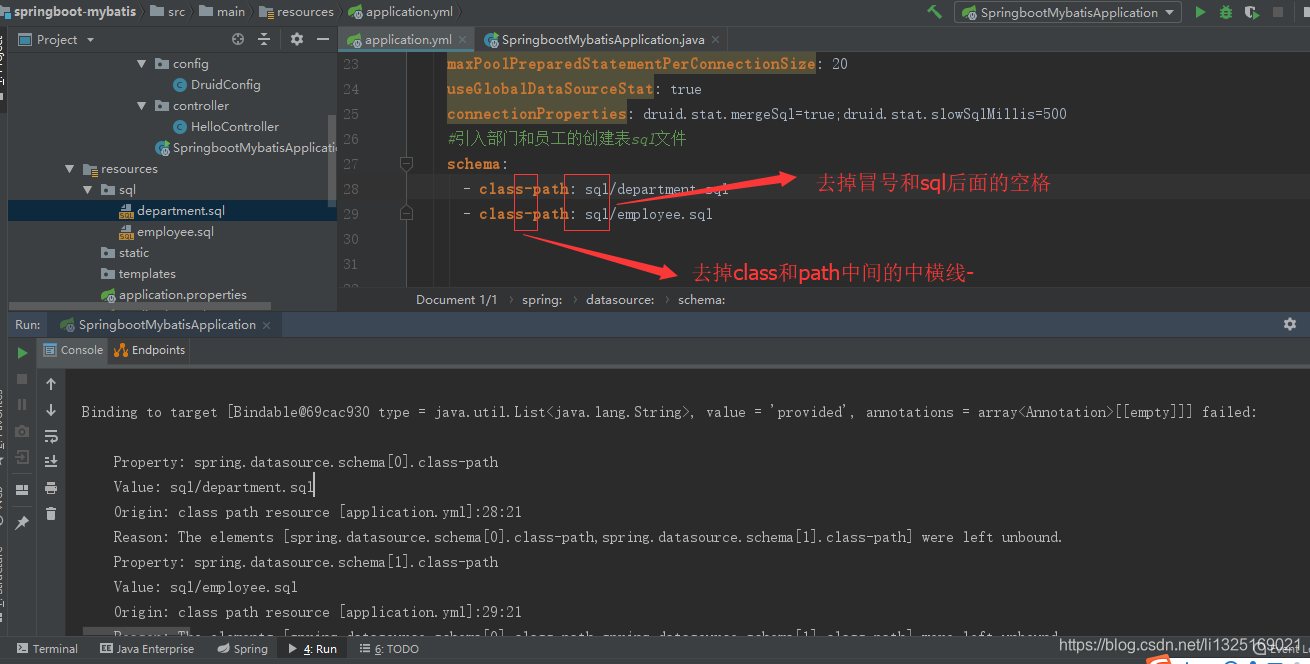Click resources breadcrumb in navigation bar

click(x=297, y=11)
